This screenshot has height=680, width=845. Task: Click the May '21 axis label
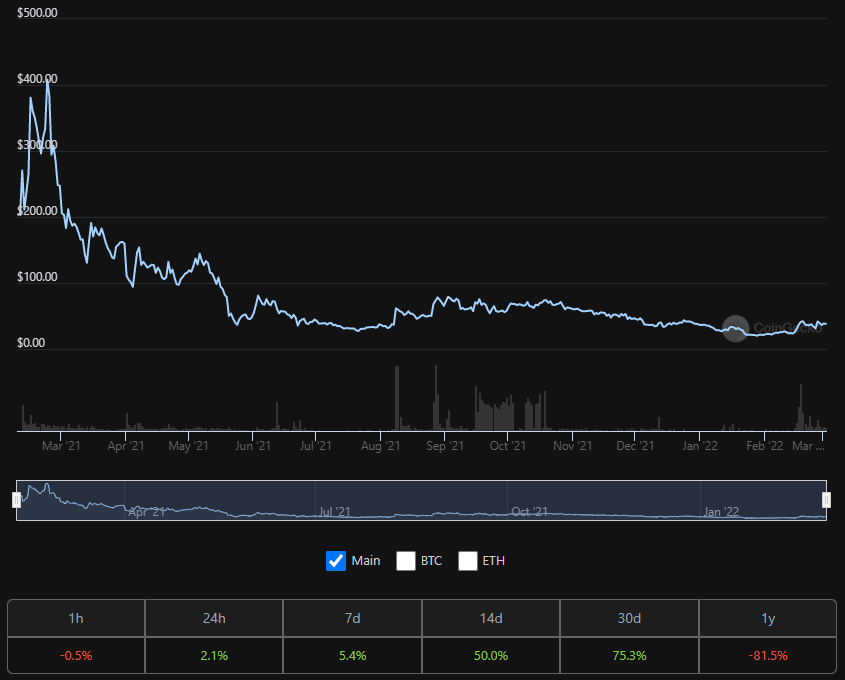coord(188,446)
